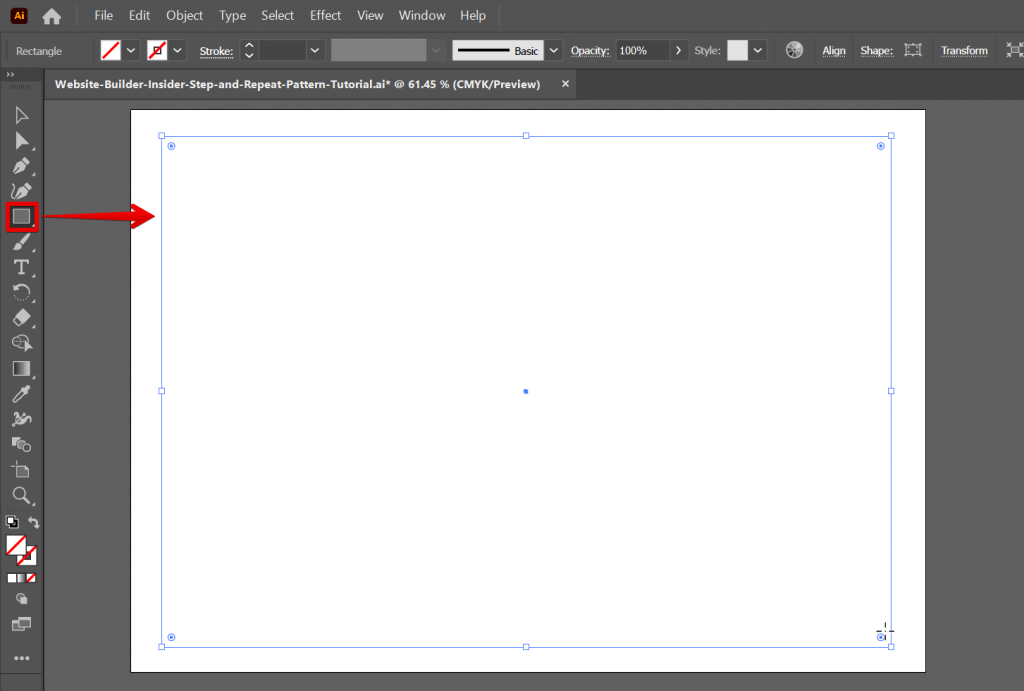Viewport: 1024px width, 691px height.
Task: Open the File menu
Action: tap(103, 15)
